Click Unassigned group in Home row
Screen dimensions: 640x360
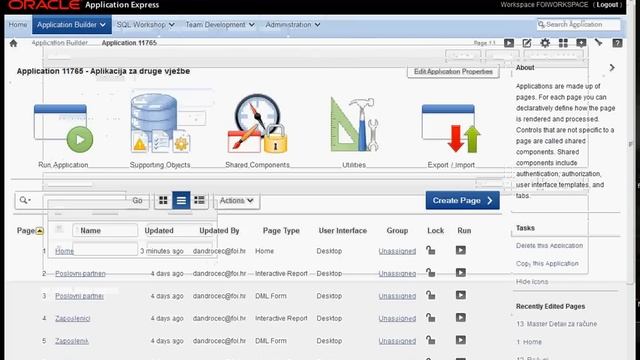click(397, 251)
